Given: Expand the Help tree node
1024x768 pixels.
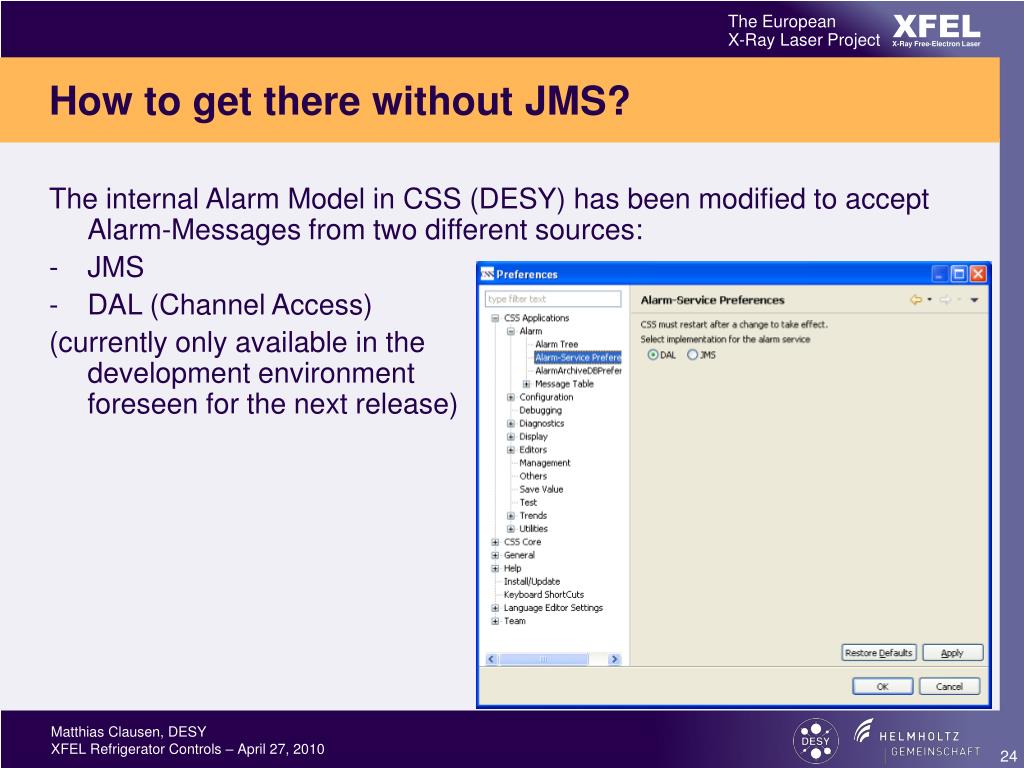Looking at the screenshot, I should pyautogui.click(x=495, y=568).
